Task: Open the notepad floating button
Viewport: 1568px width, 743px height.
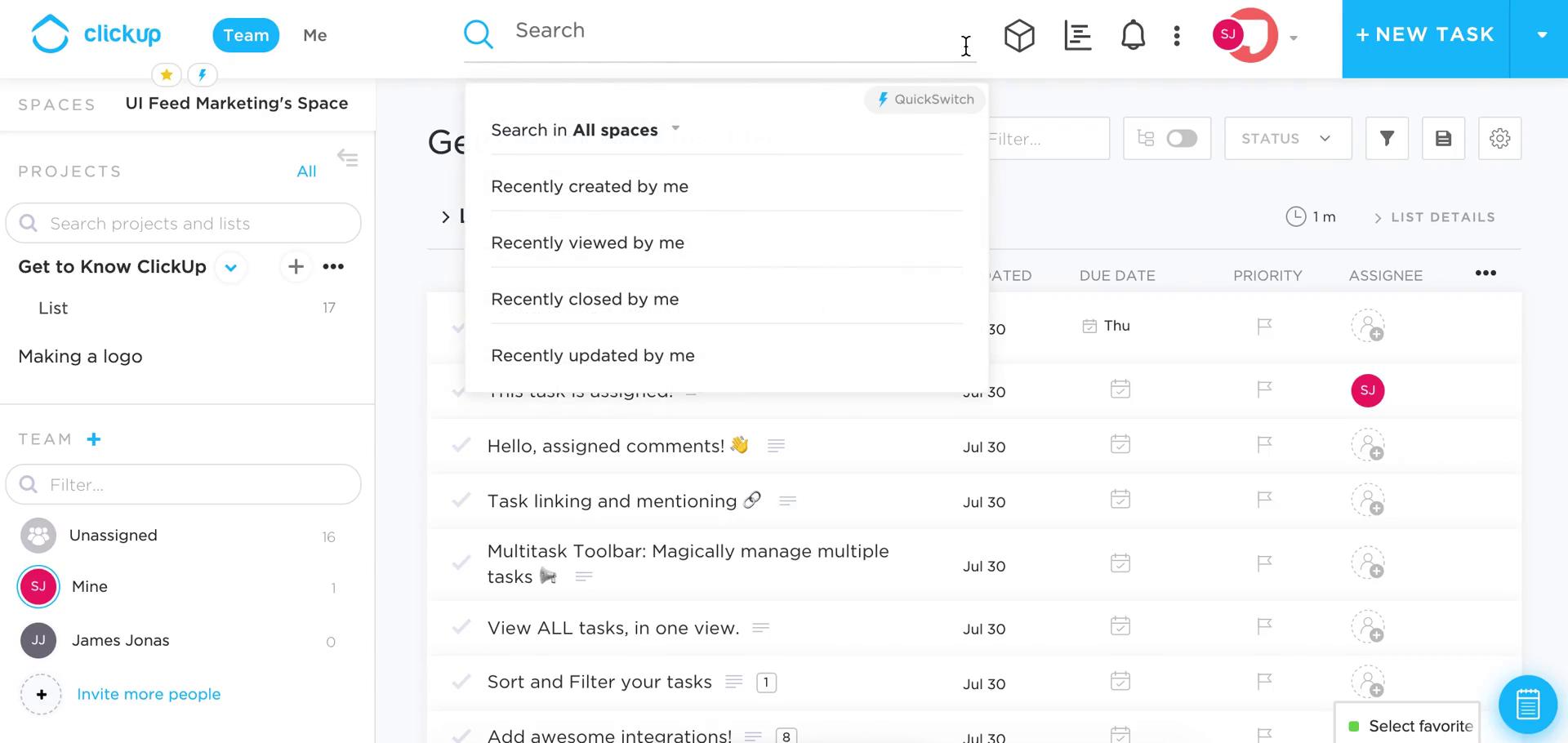Action: coord(1528,705)
